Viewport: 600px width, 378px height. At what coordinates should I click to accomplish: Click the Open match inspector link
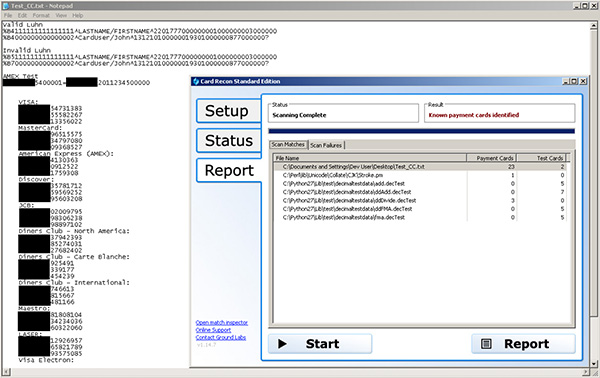(x=222, y=323)
